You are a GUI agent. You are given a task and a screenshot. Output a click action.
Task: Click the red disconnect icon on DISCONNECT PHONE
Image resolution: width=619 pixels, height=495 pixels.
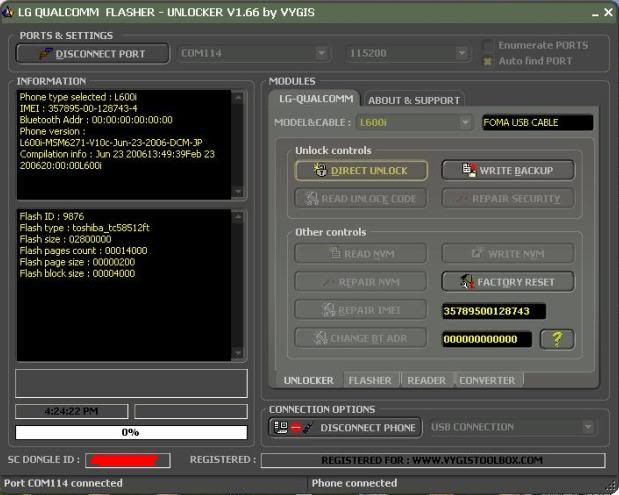point(296,428)
